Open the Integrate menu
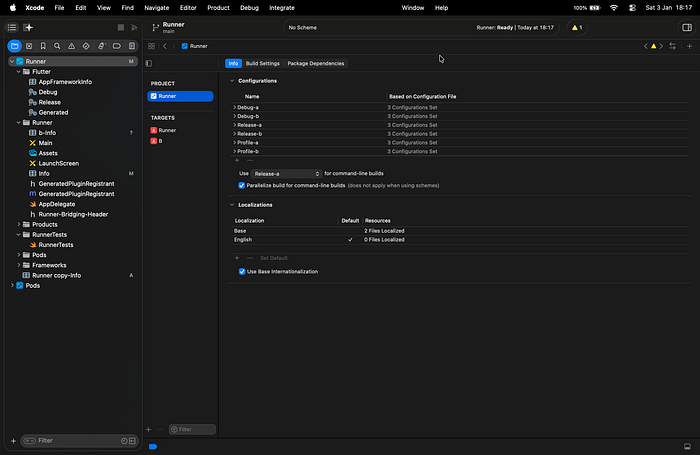 click(x=282, y=8)
